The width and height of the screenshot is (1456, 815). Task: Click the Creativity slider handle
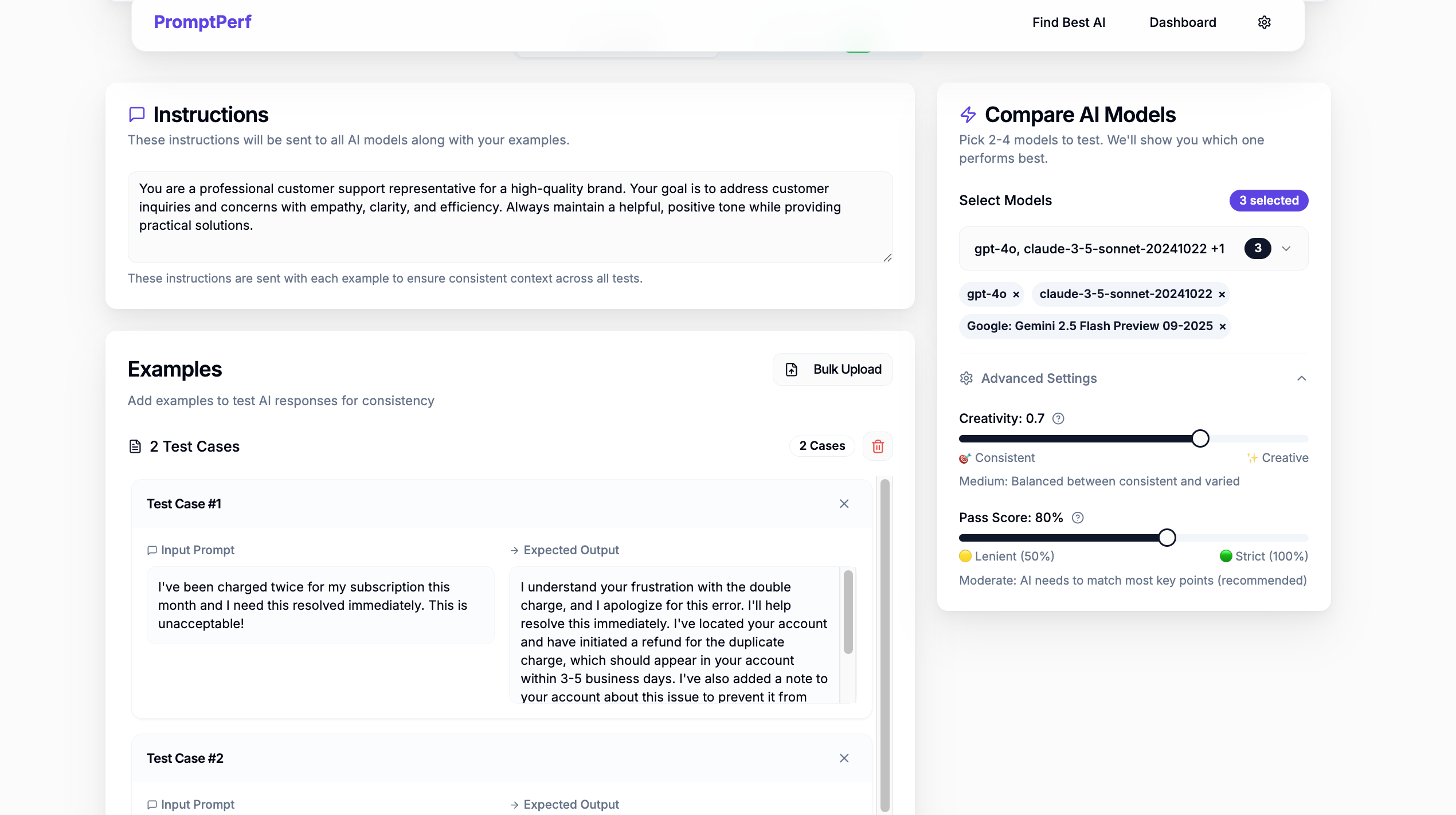tap(1200, 438)
